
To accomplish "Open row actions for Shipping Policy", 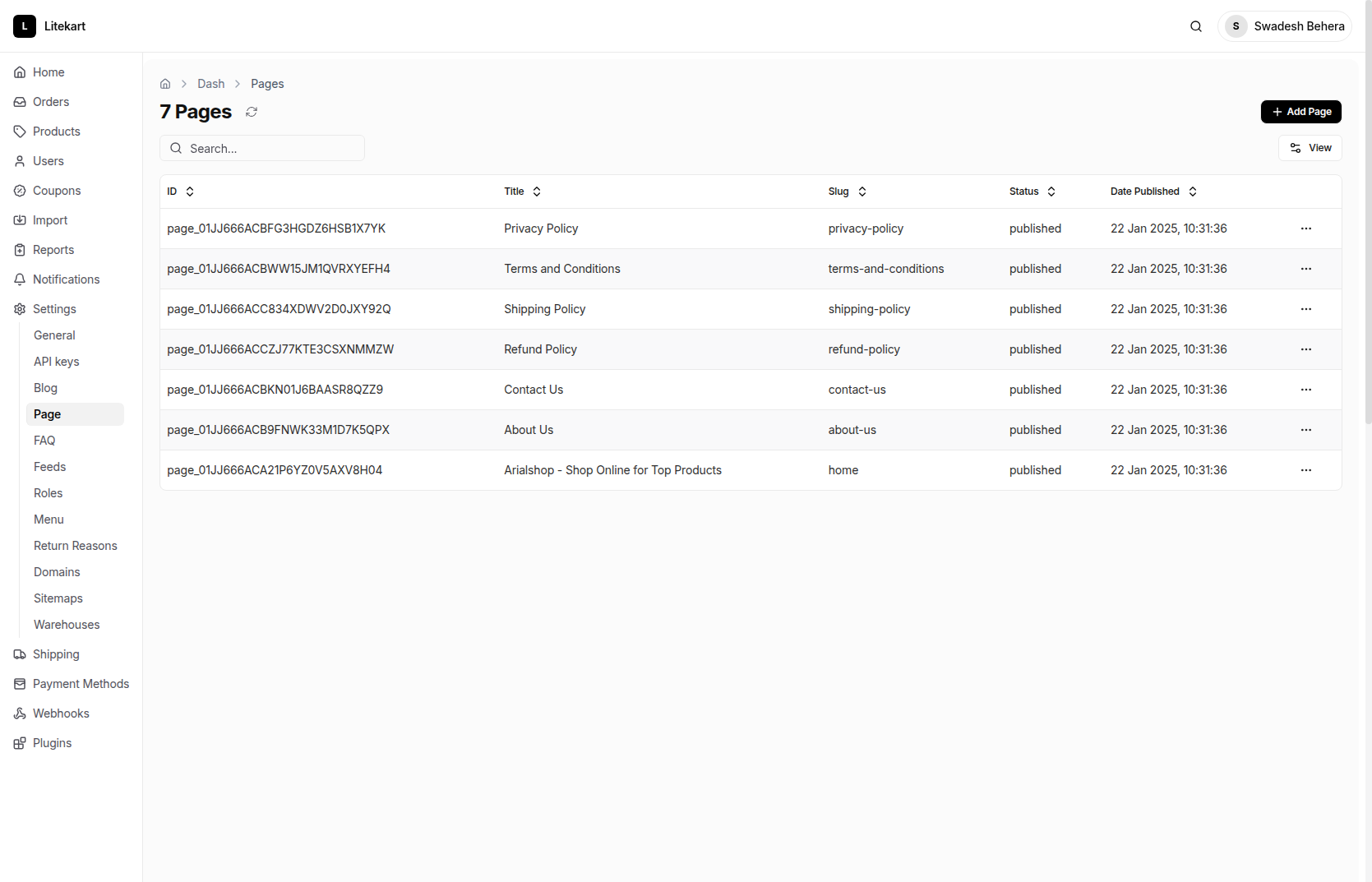I will (x=1306, y=309).
